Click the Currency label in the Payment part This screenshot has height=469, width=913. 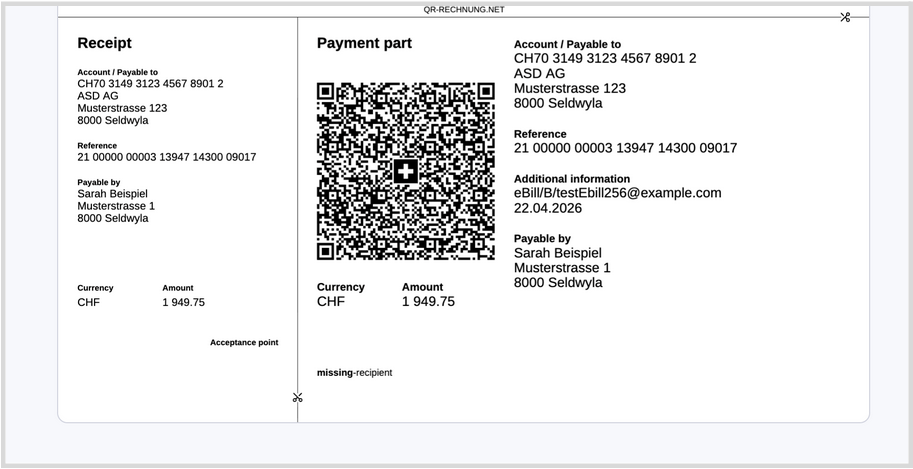(x=341, y=287)
